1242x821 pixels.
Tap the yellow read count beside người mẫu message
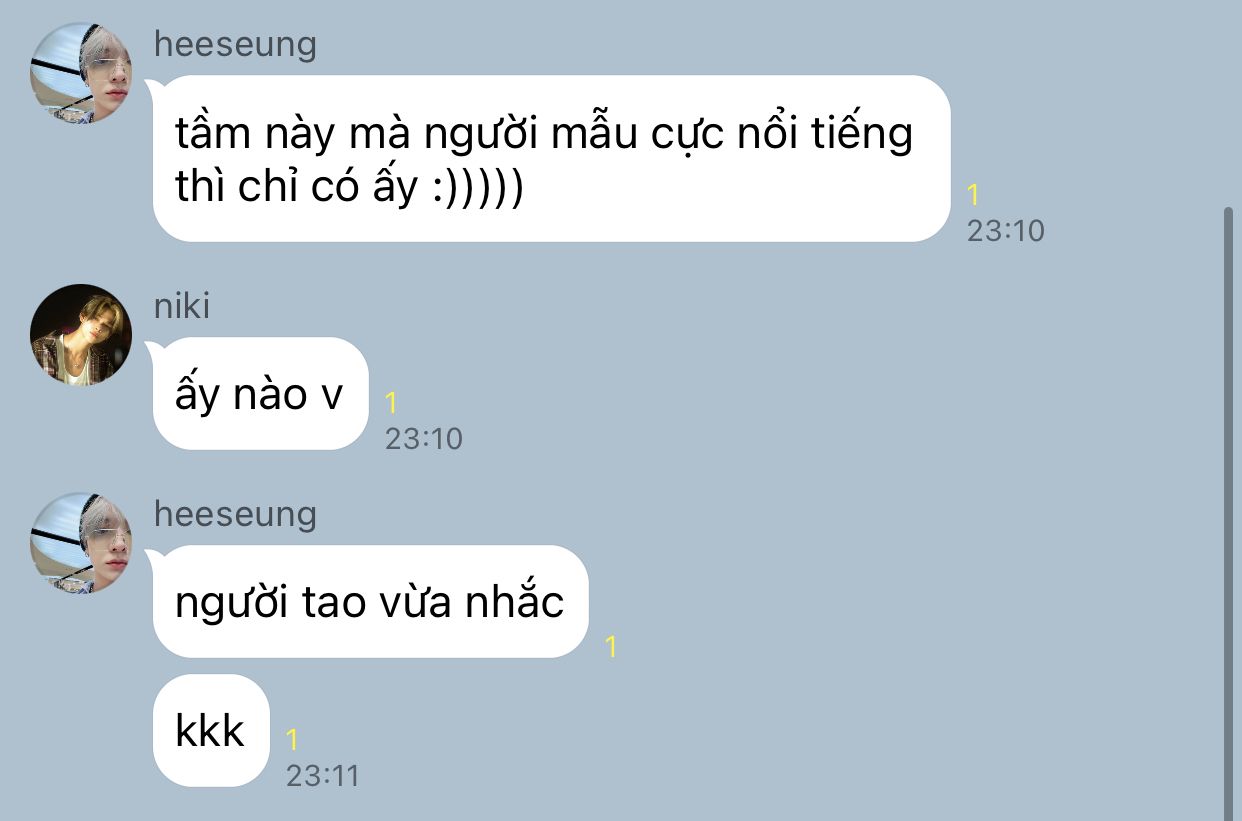[974, 195]
